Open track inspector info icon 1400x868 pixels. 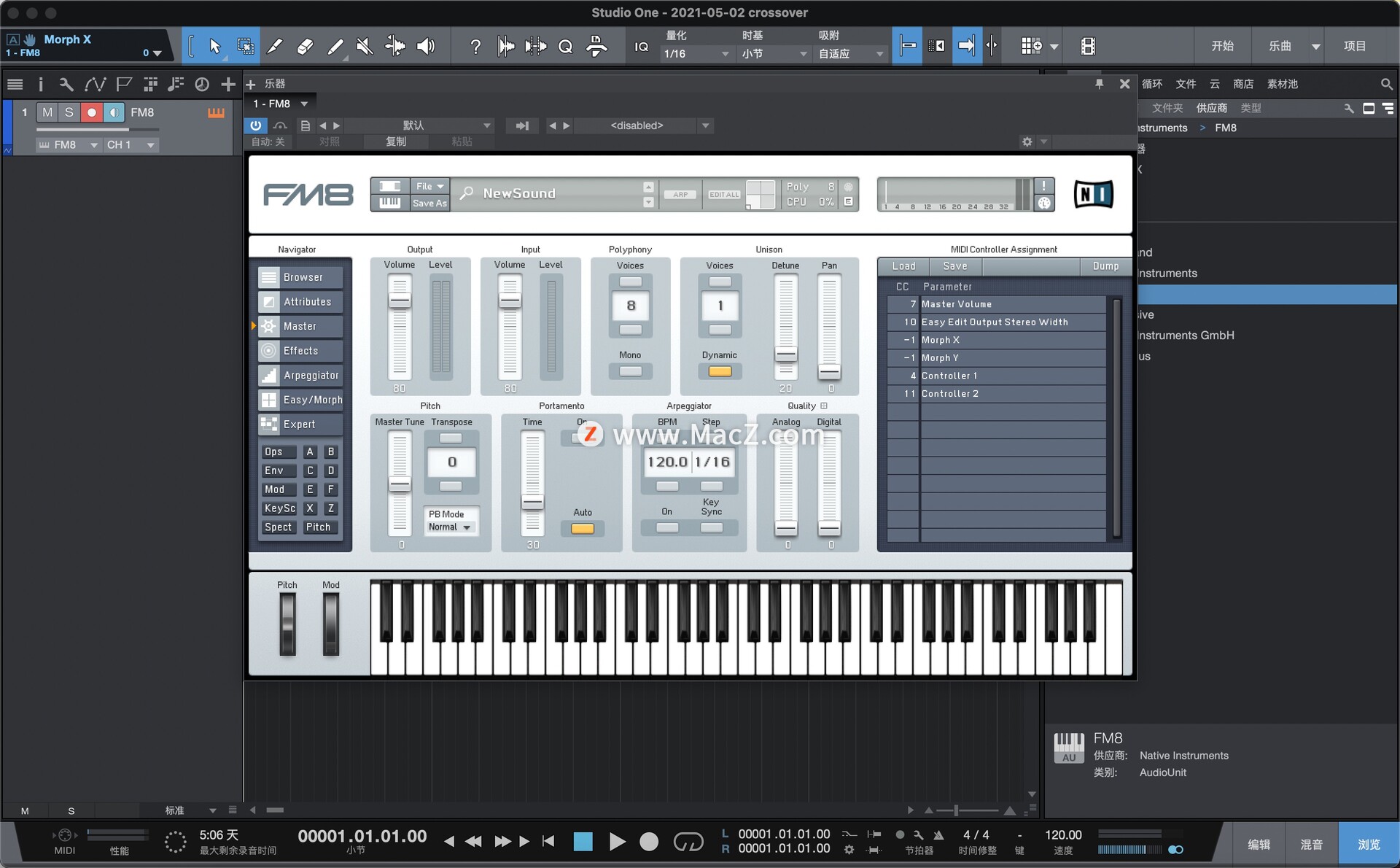[41, 85]
